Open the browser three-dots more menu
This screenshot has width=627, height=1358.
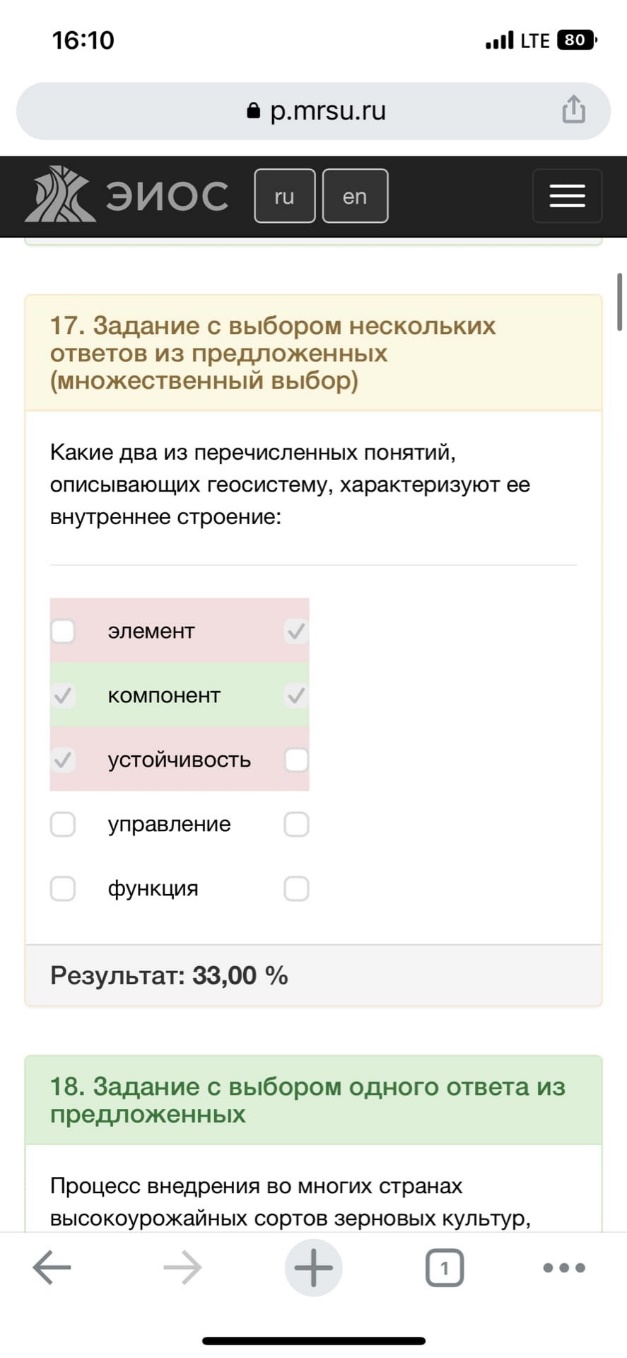click(564, 1268)
